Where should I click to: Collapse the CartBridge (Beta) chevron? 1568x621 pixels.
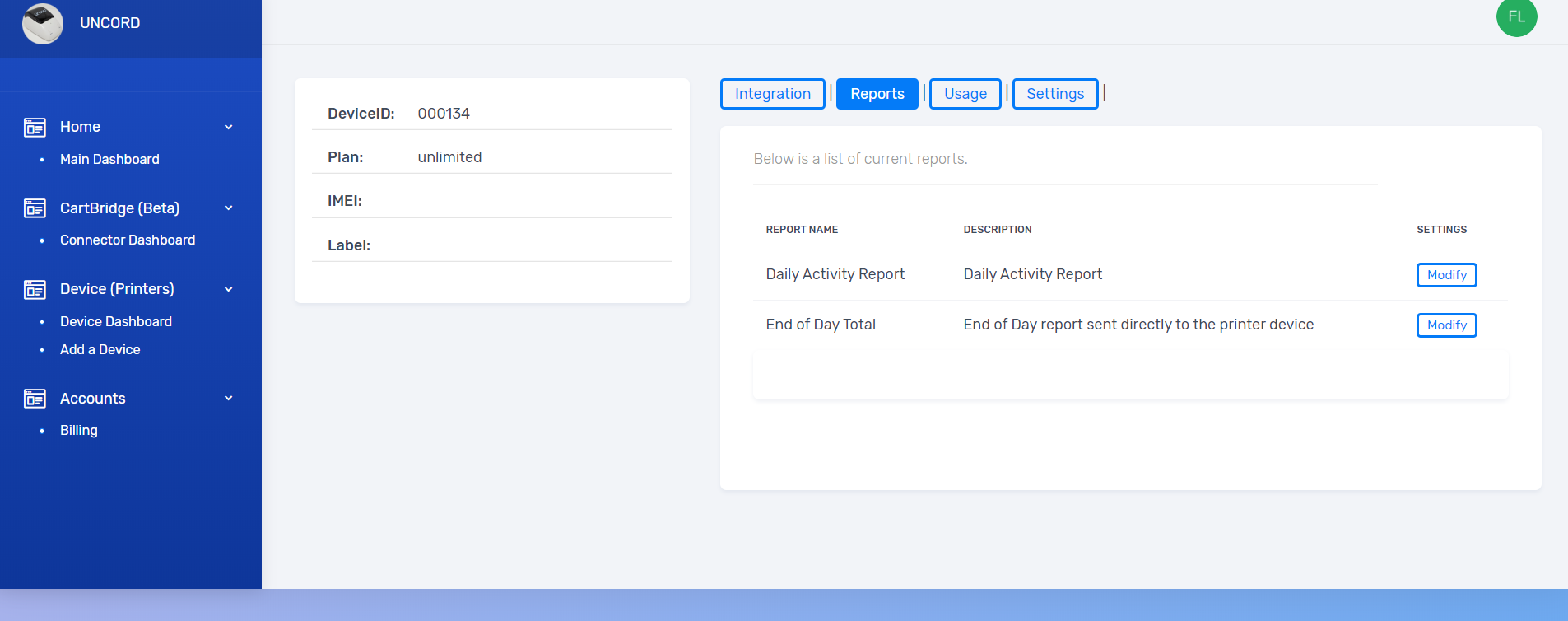pyautogui.click(x=229, y=208)
